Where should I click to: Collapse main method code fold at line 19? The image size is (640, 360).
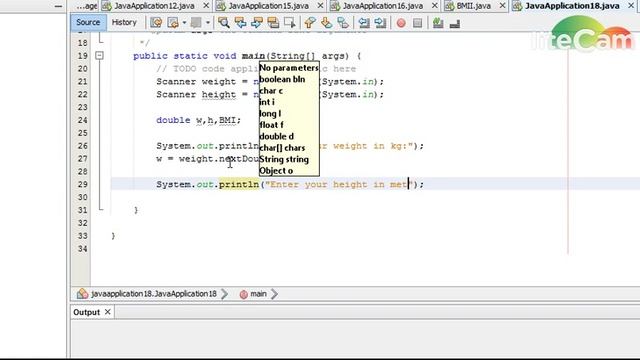[x=99, y=56]
